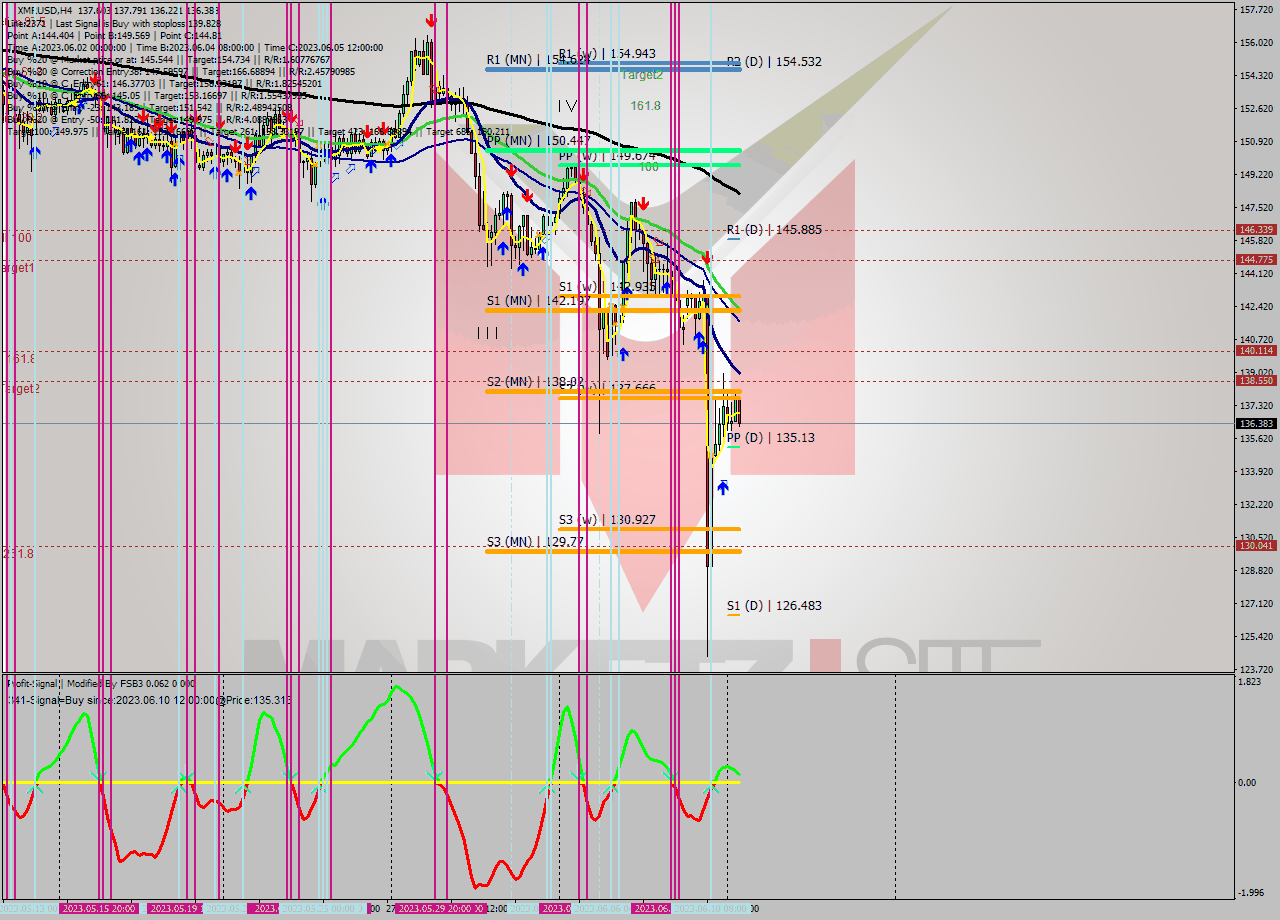Click the 'Time B:2023.06.04 08:00:00' text
This screenshot has width=1280, height=920.
pyautogui.click(x=195, y=47)
